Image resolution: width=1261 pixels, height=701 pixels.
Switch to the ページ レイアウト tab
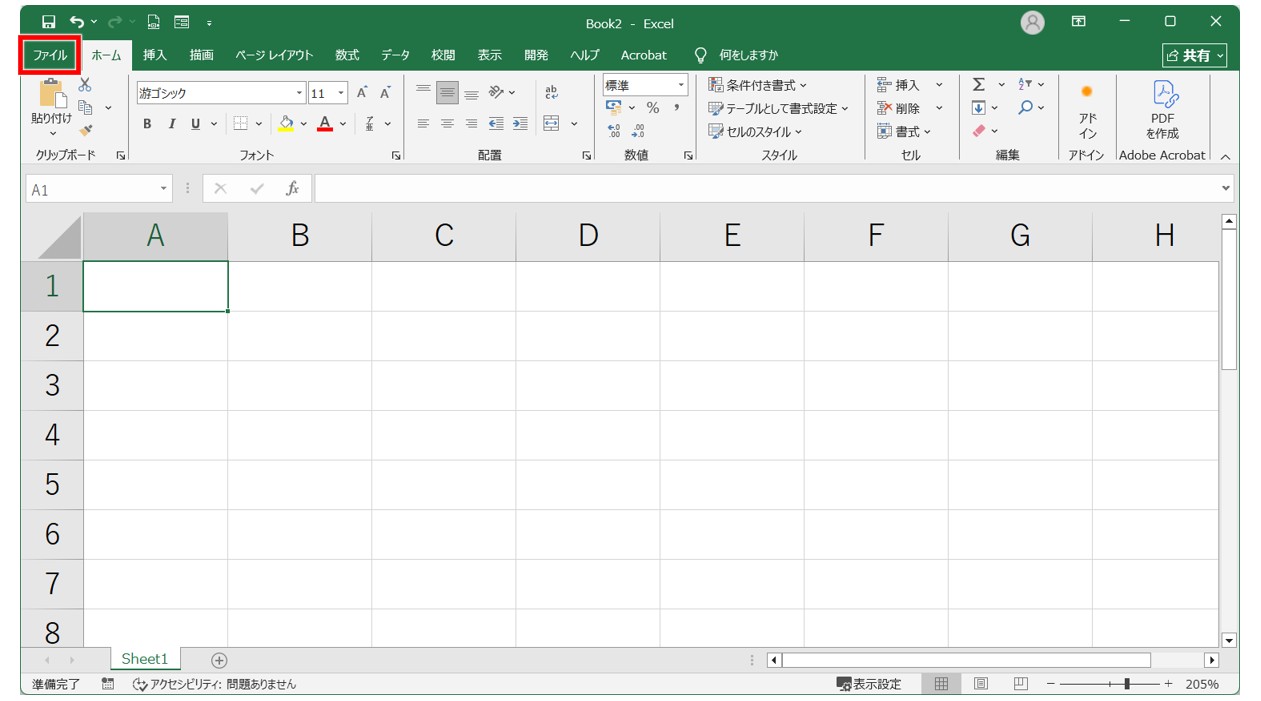274,55
